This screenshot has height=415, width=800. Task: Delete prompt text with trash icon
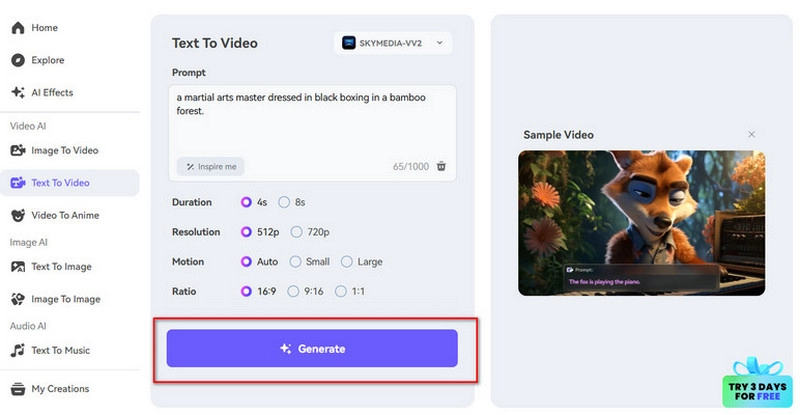[441, 167]
